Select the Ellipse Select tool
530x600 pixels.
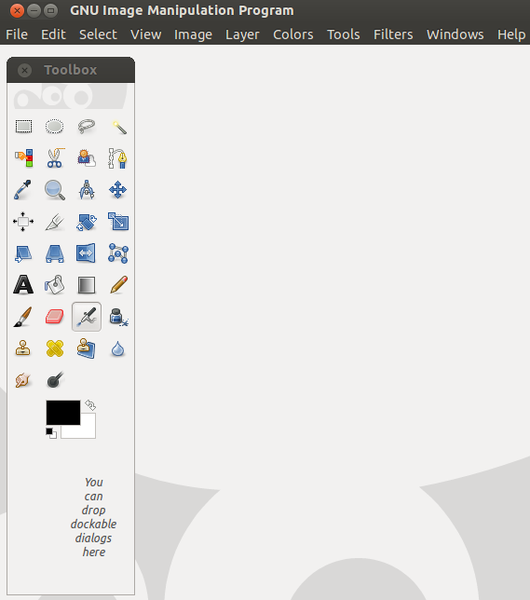(x=55, y=126)
